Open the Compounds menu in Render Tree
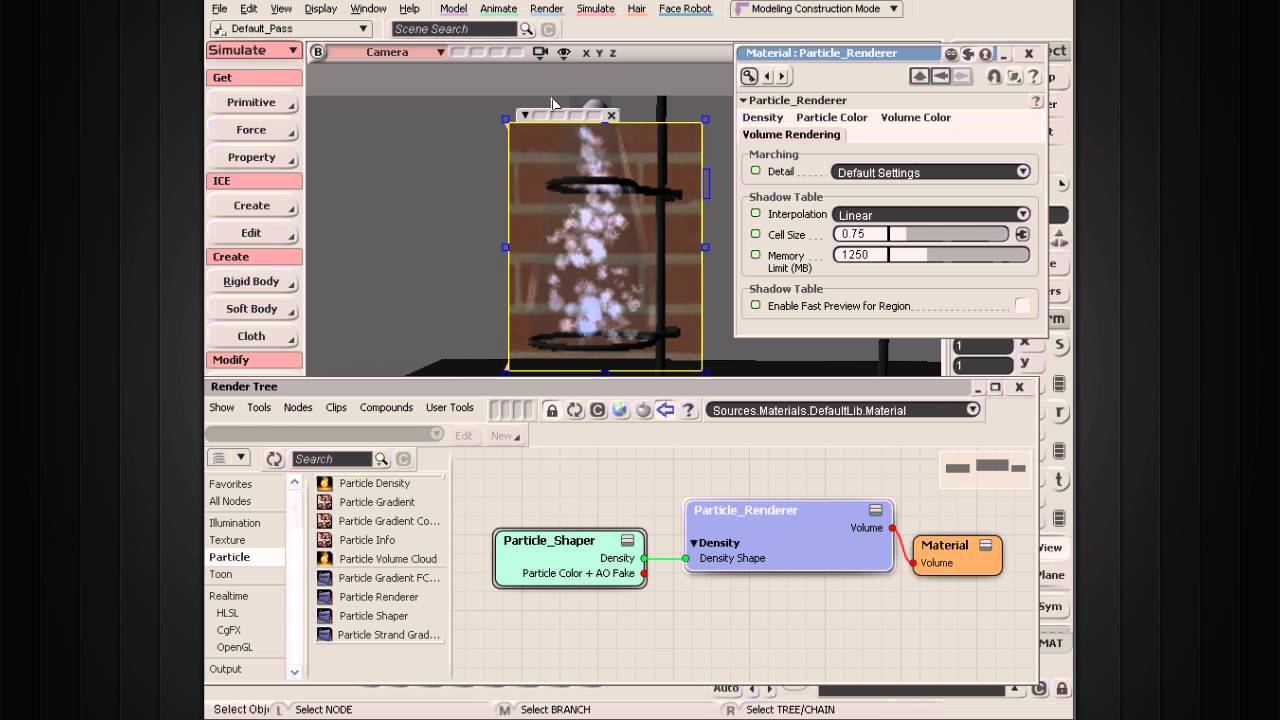Screen dimensions: 1280x720 [x=386, y=408]
